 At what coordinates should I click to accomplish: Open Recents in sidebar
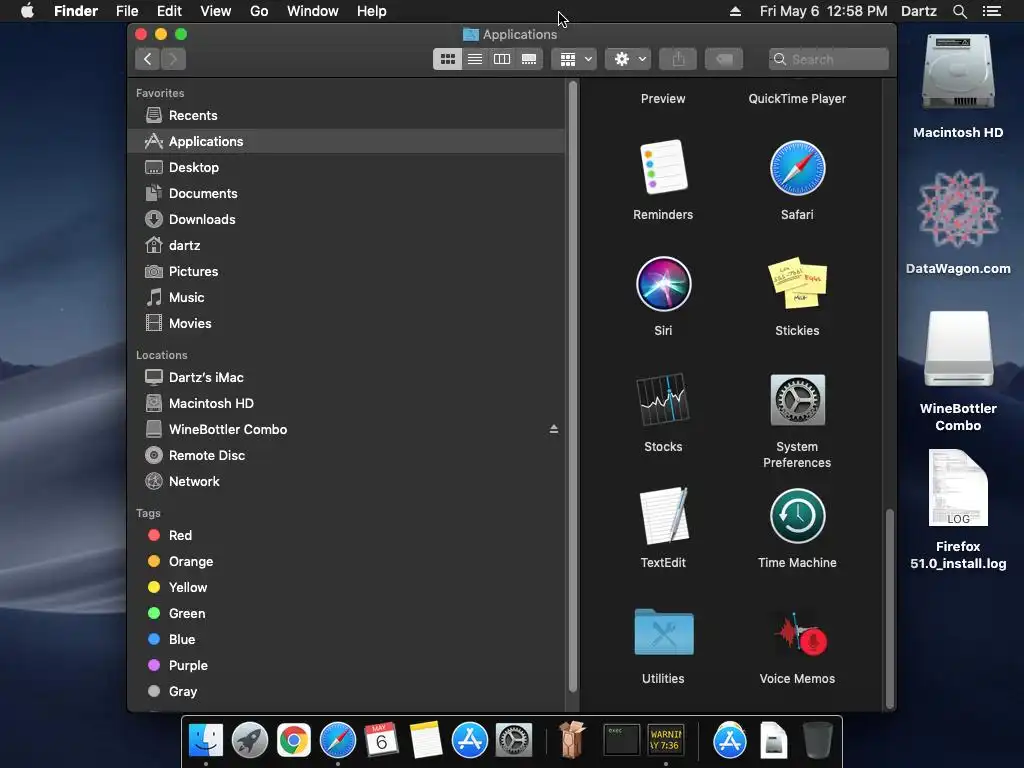(347, 116)
